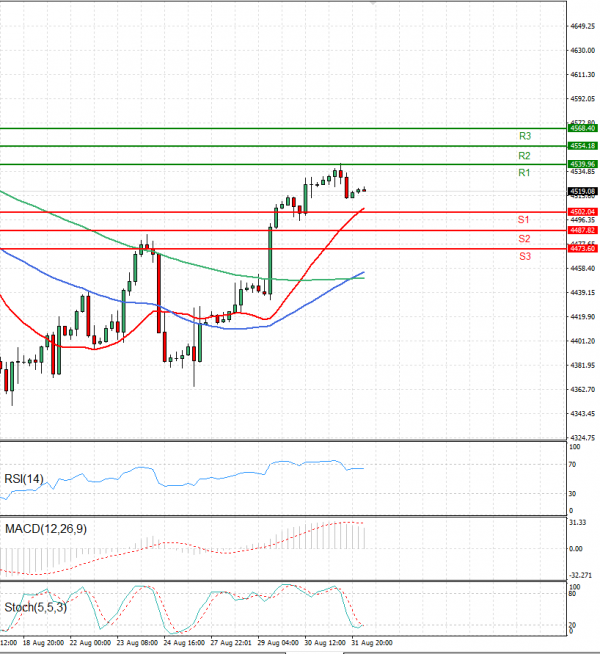Click the MACD -32.271 scale value
The height and width of the screenshot is (654, 600).
[580, 576]
